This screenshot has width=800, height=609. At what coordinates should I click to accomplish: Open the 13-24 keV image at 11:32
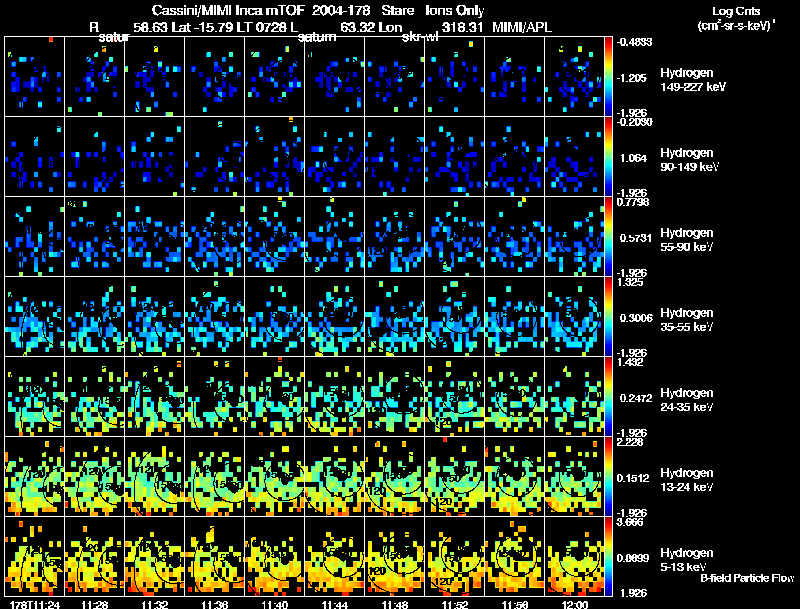tap(155, 476)
